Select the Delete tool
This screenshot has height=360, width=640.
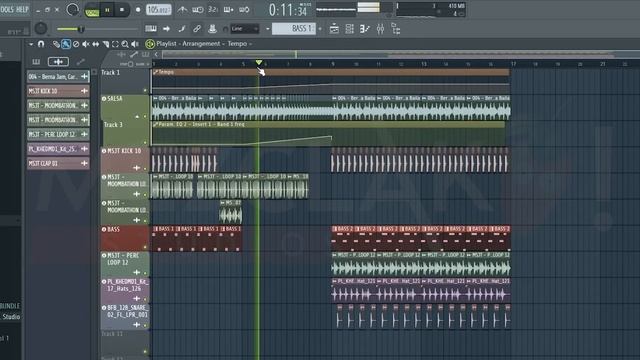[76, 44]
